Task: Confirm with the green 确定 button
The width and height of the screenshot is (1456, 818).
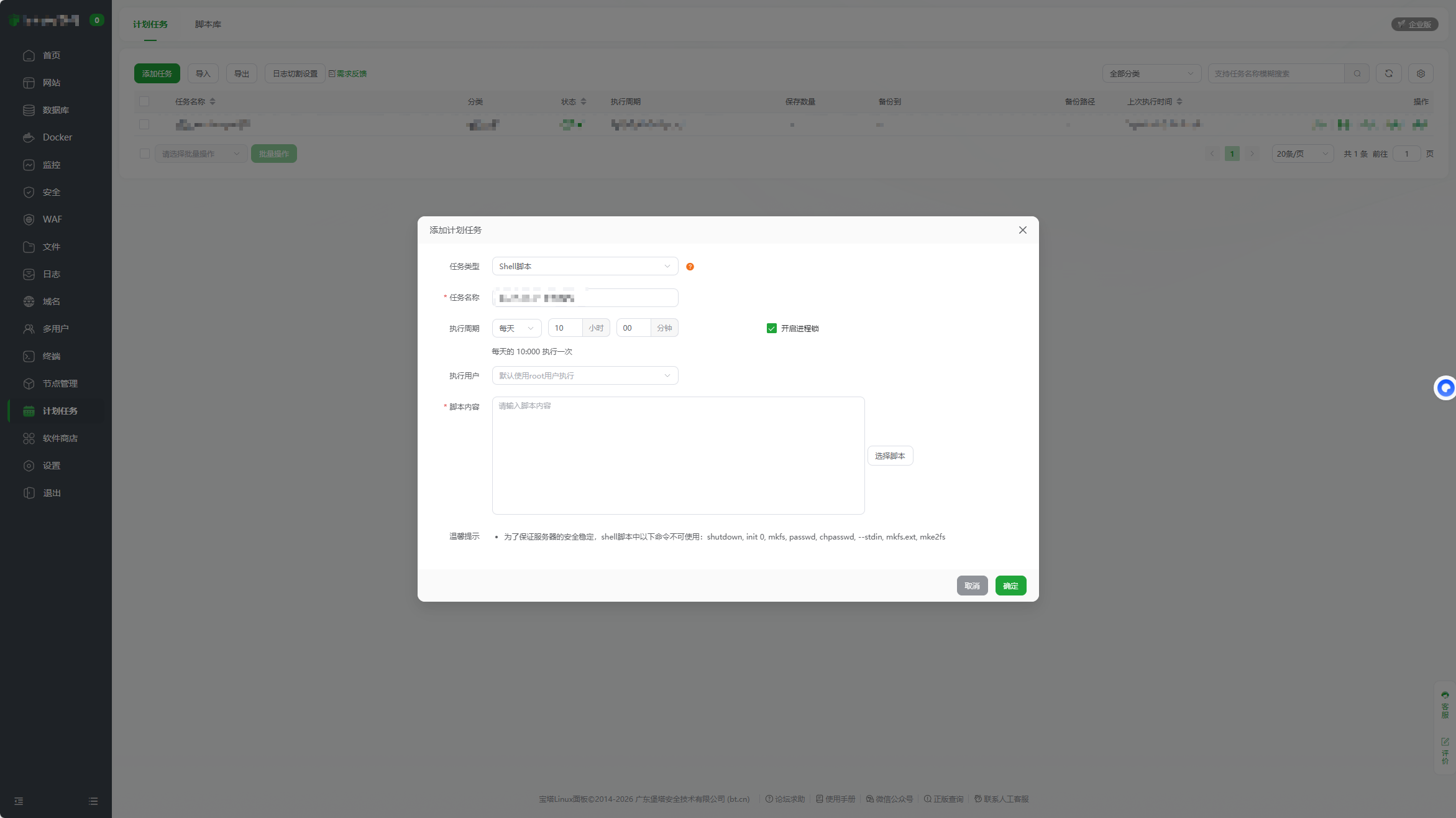Action: pos(1010,586)
